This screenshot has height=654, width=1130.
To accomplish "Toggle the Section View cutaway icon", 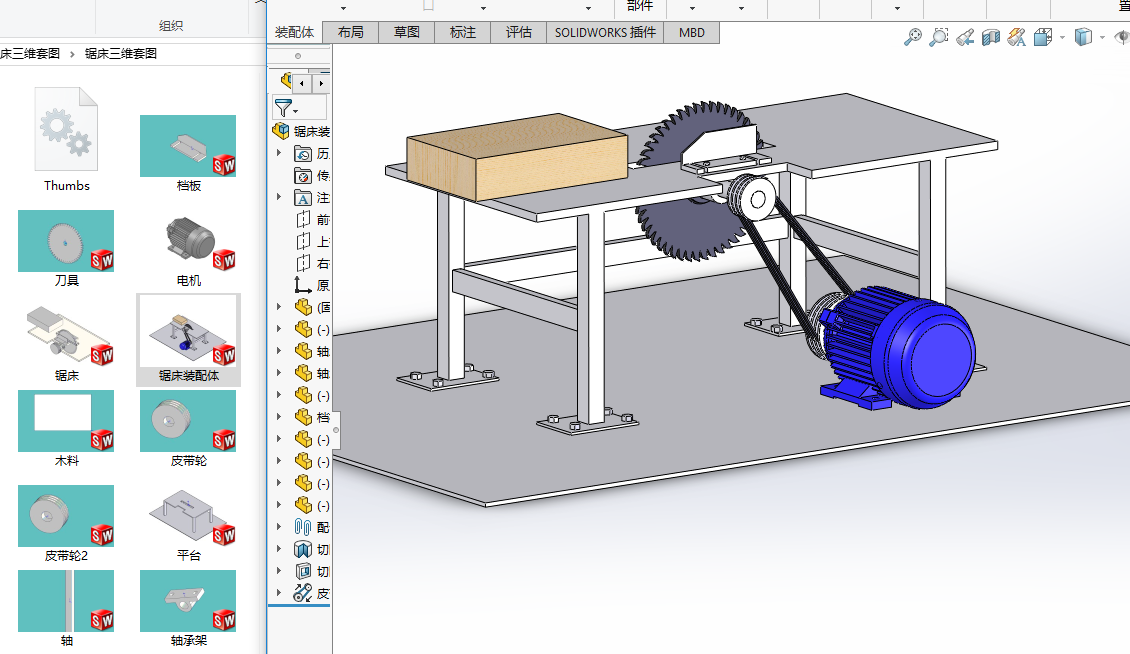I will click(x=990, y=37).
